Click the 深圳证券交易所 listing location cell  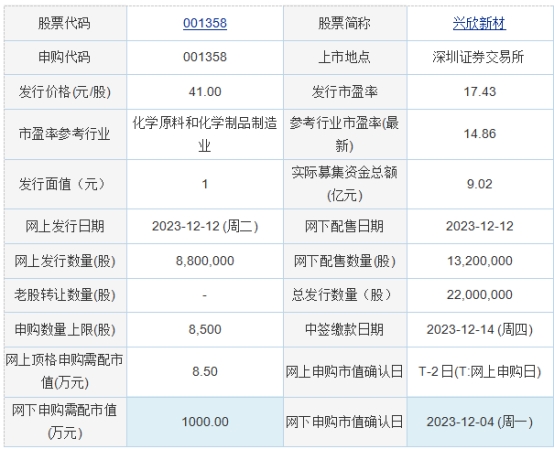480,57
